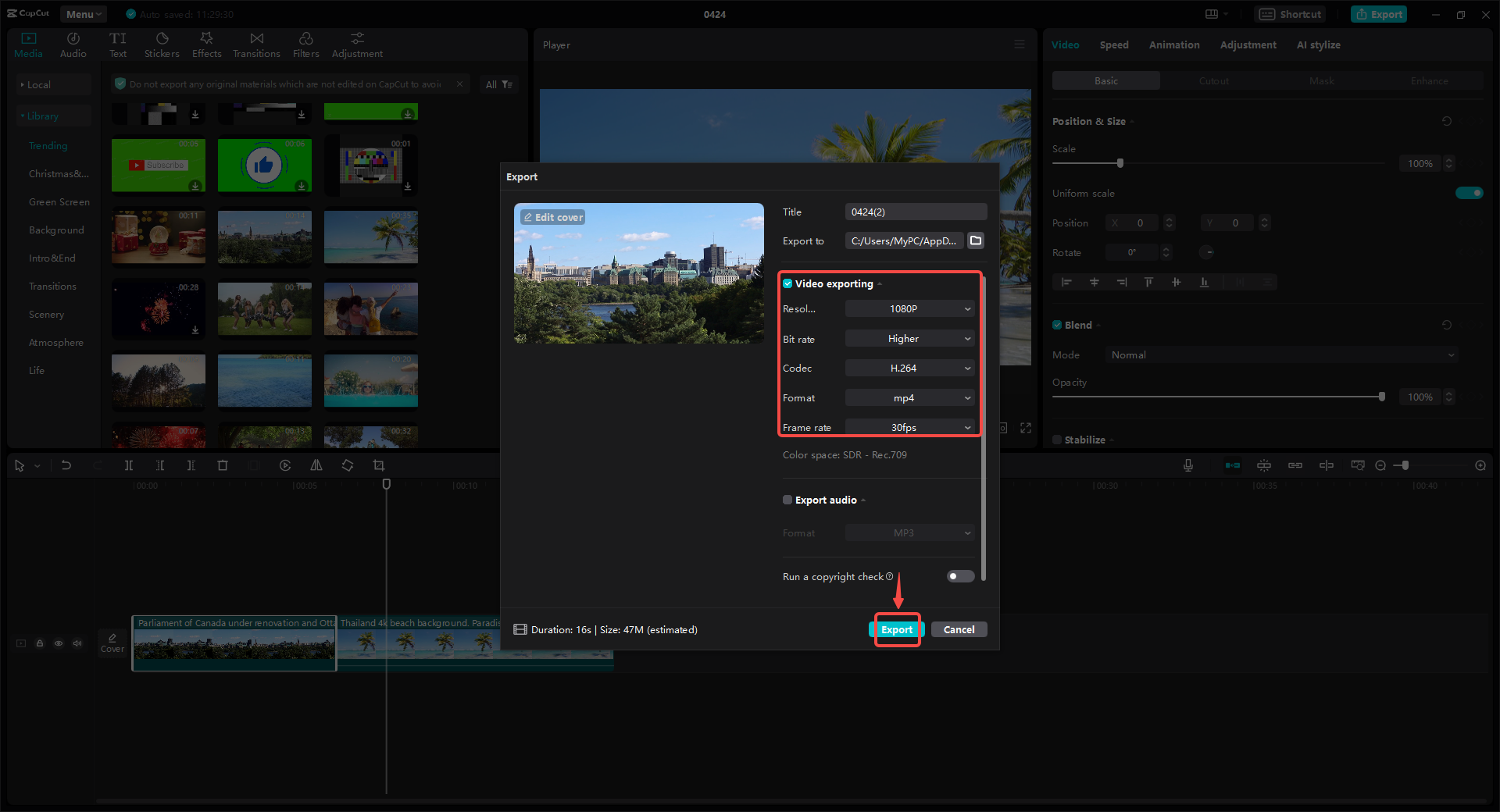Open the Menu at the top left
1500x812 pixels.
coord(82,13)
